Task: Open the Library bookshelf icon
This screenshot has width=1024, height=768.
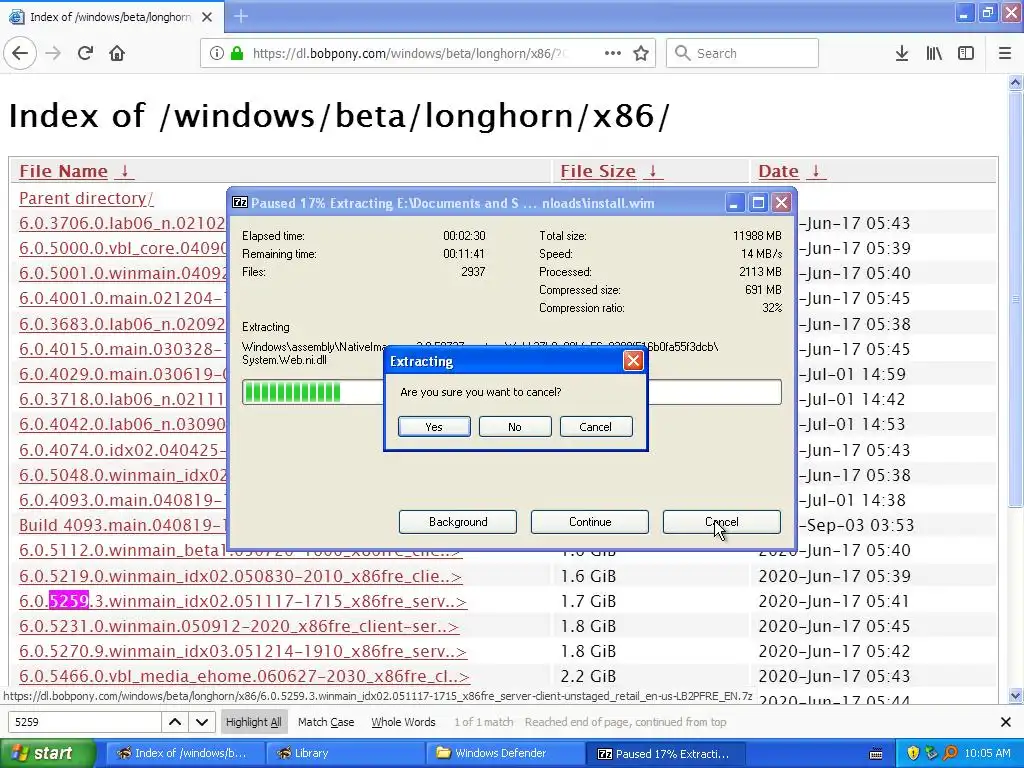Action: [934, 53]
